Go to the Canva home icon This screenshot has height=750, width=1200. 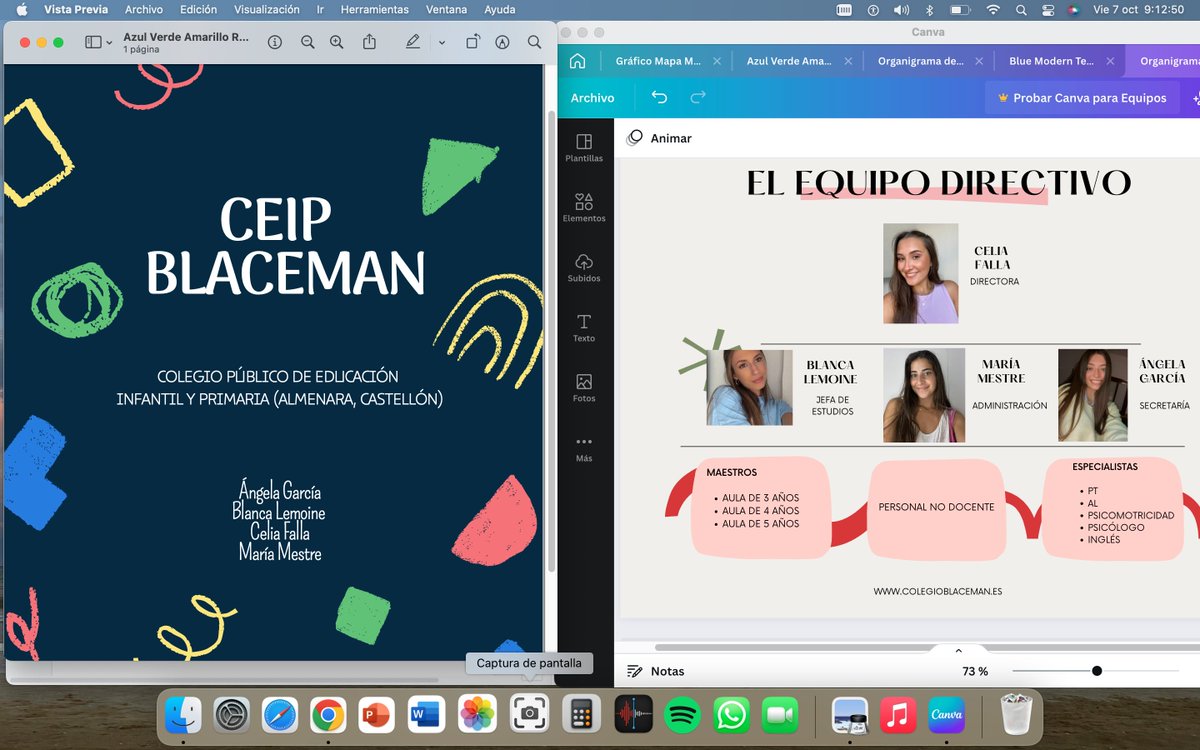pyautogui.click(x=577, y=61)
